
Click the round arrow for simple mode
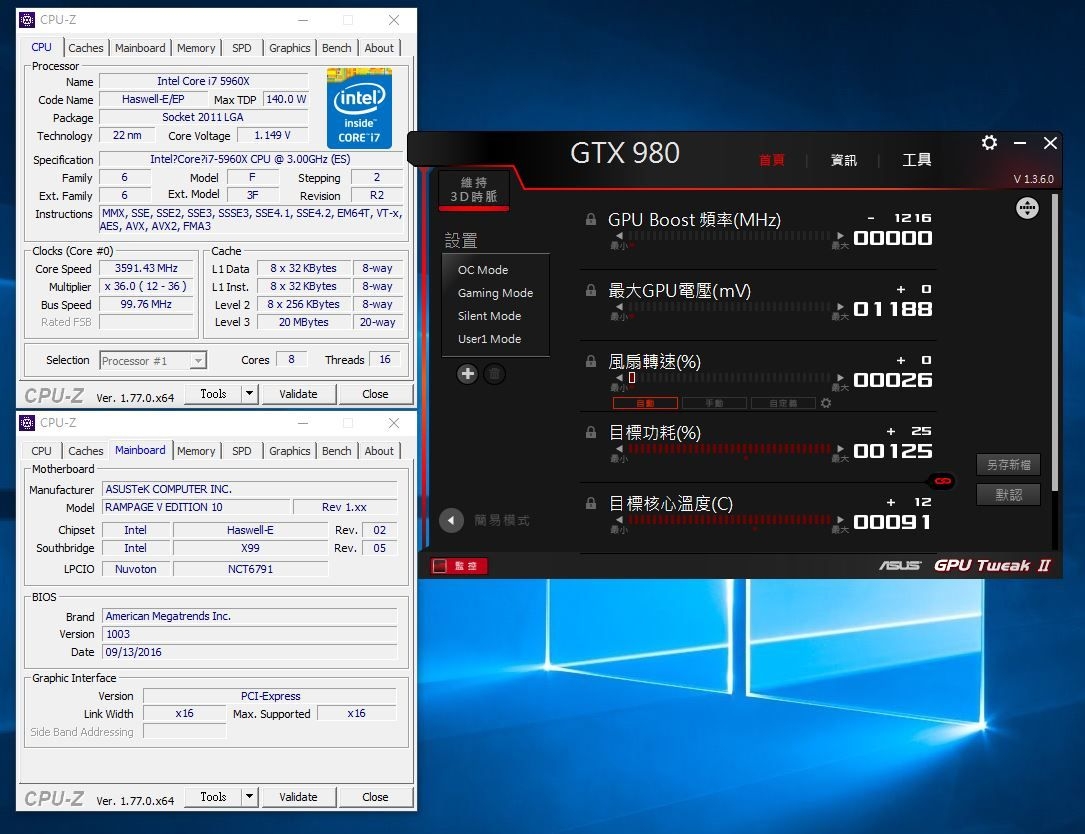pyautogui.click(x=451, y=520)
